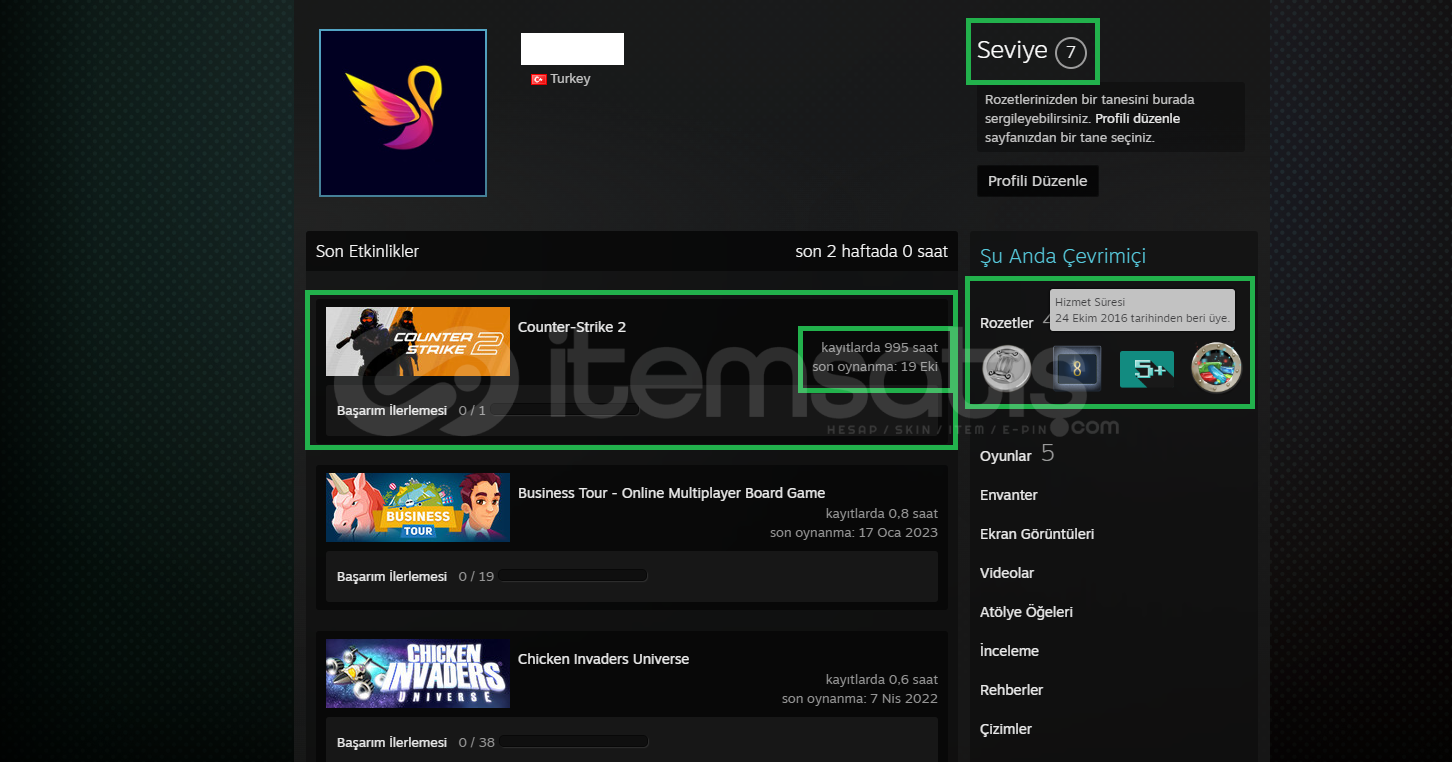Open Business Tour - Online Multiplayer Board Game title
The height and width of the screenshot is (762, 1452).
(672, 493)
